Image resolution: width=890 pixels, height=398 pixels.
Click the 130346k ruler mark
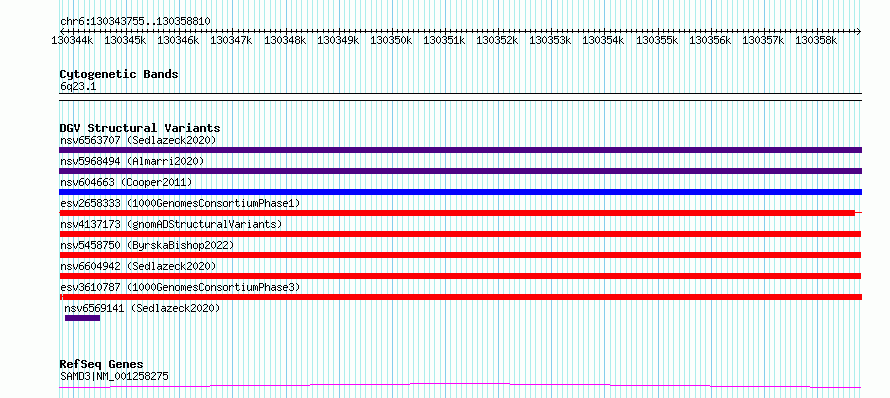[x=178, y=40]
